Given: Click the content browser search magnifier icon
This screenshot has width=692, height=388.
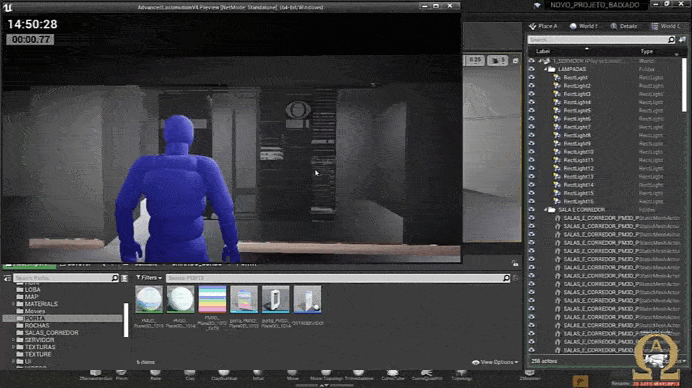Looking at the screenshot, I should pos(506,278).
